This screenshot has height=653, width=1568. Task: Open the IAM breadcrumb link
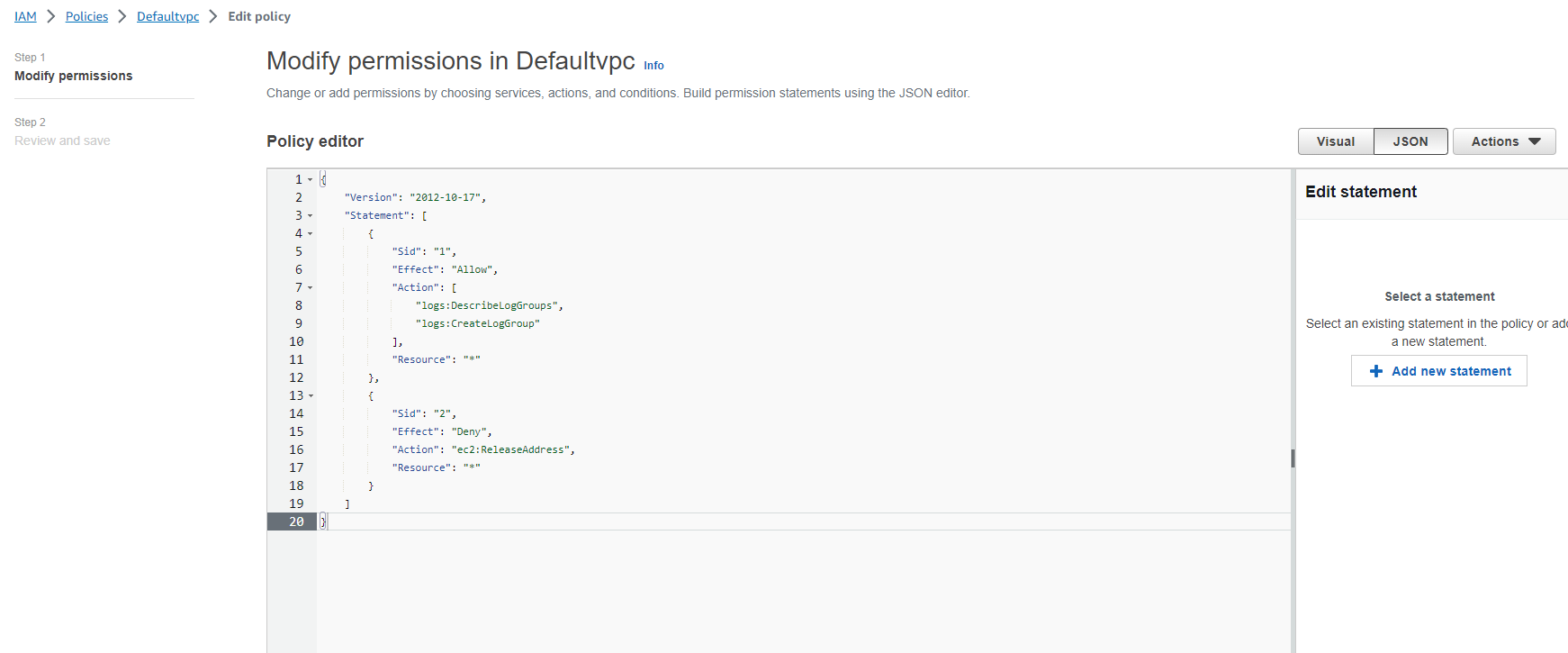click(25, 16)
